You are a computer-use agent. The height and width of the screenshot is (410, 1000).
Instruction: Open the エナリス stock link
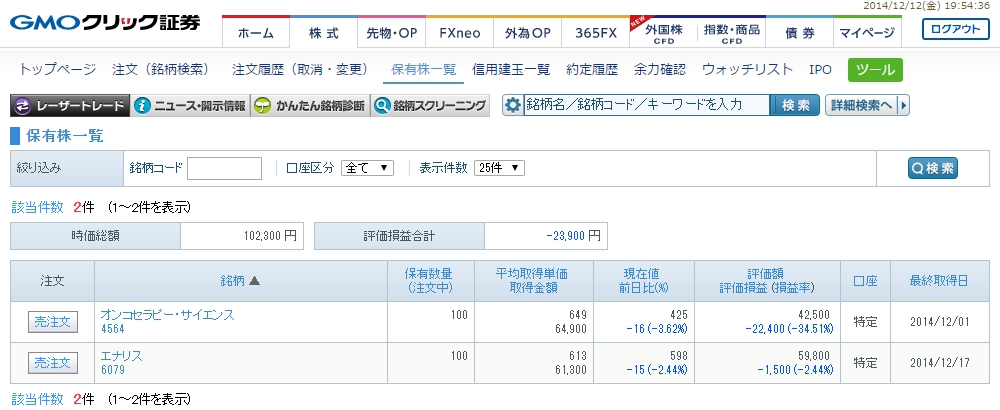click(x=121, y=355)
